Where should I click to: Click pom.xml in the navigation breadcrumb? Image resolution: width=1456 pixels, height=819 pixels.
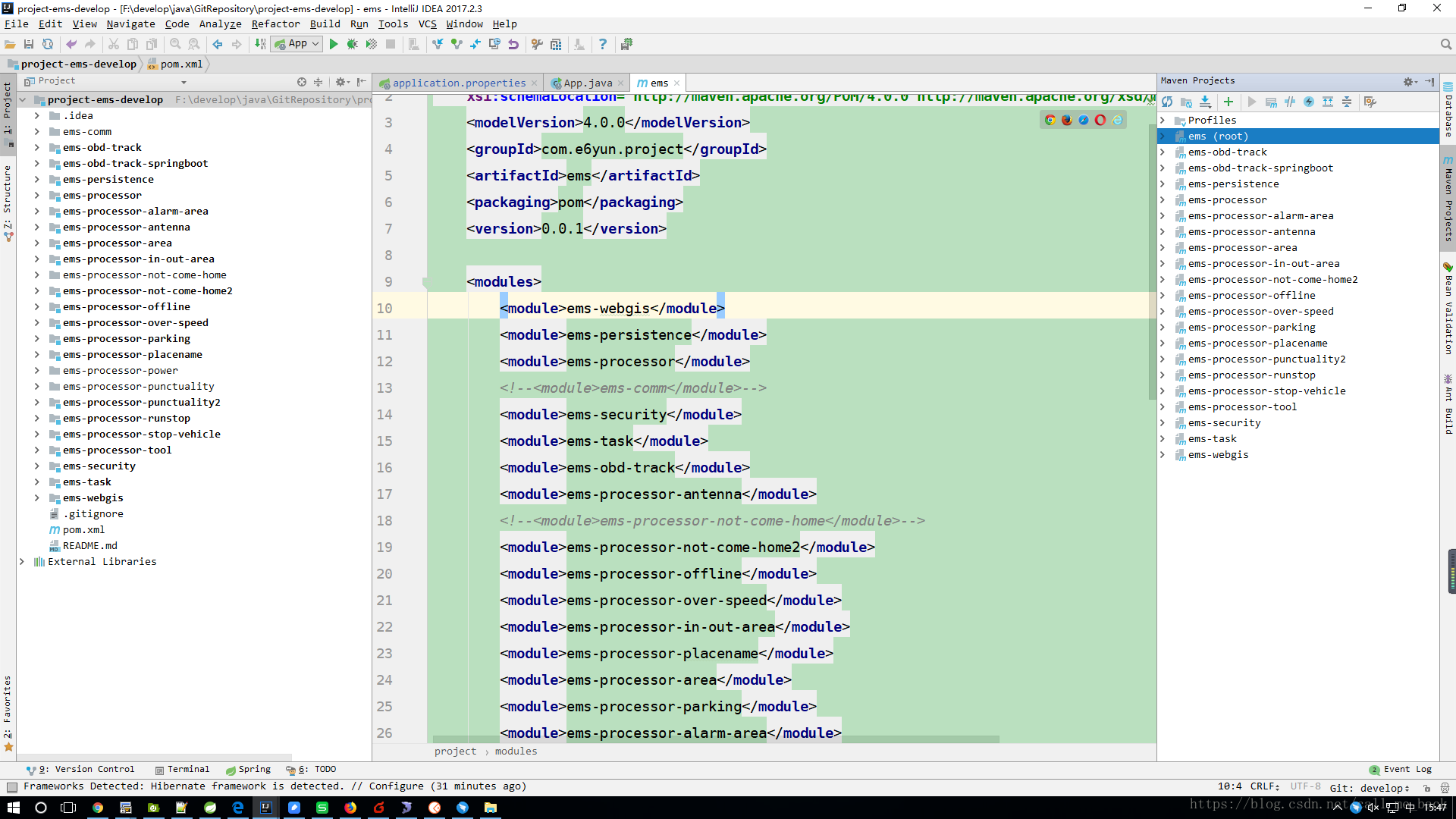point(175,64)
